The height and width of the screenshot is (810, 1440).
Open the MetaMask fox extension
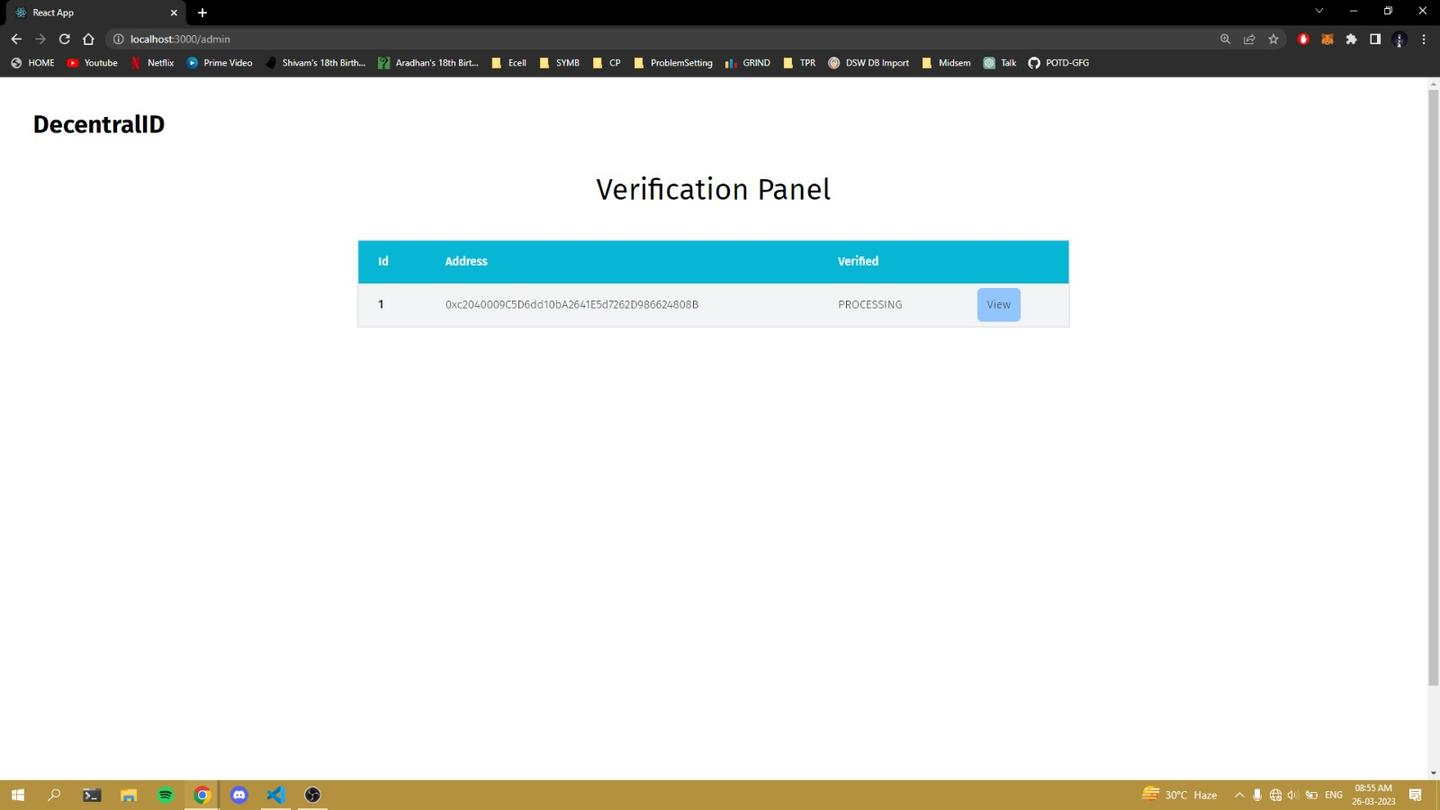[x=1327, y=39]
